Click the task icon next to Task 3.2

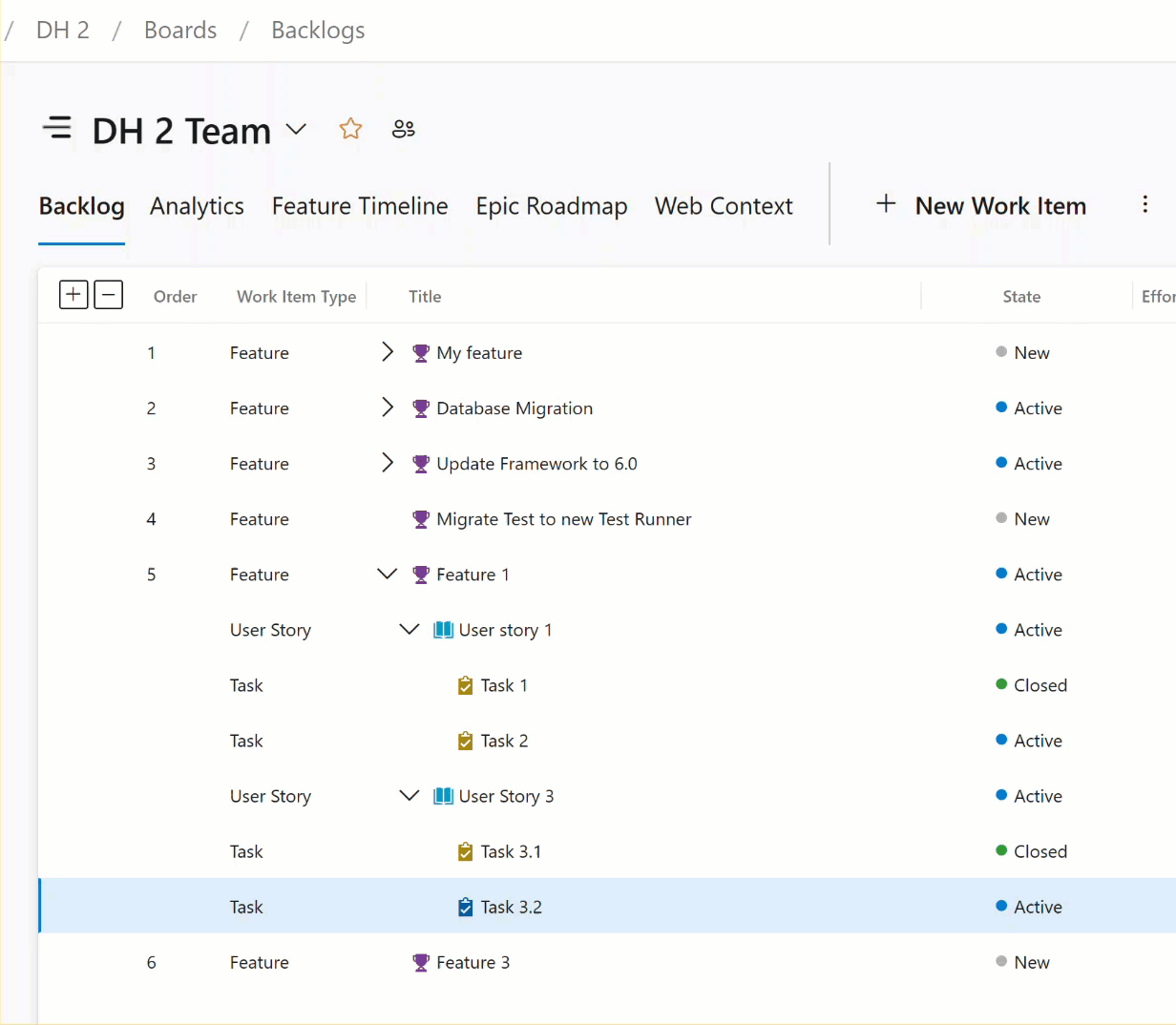(x=464, y=907)
